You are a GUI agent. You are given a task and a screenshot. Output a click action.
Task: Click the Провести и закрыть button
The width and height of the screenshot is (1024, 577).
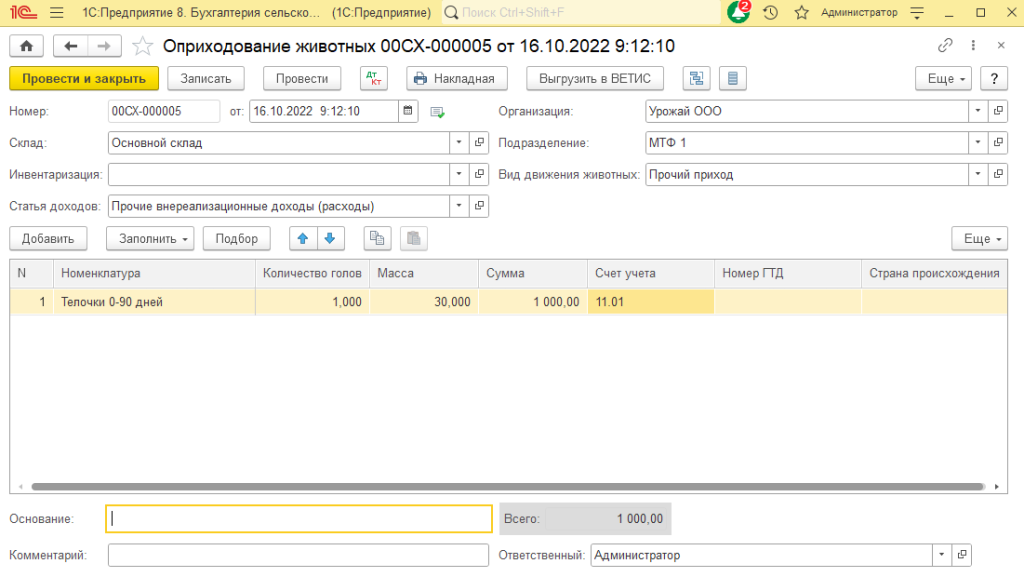[84, 78]
